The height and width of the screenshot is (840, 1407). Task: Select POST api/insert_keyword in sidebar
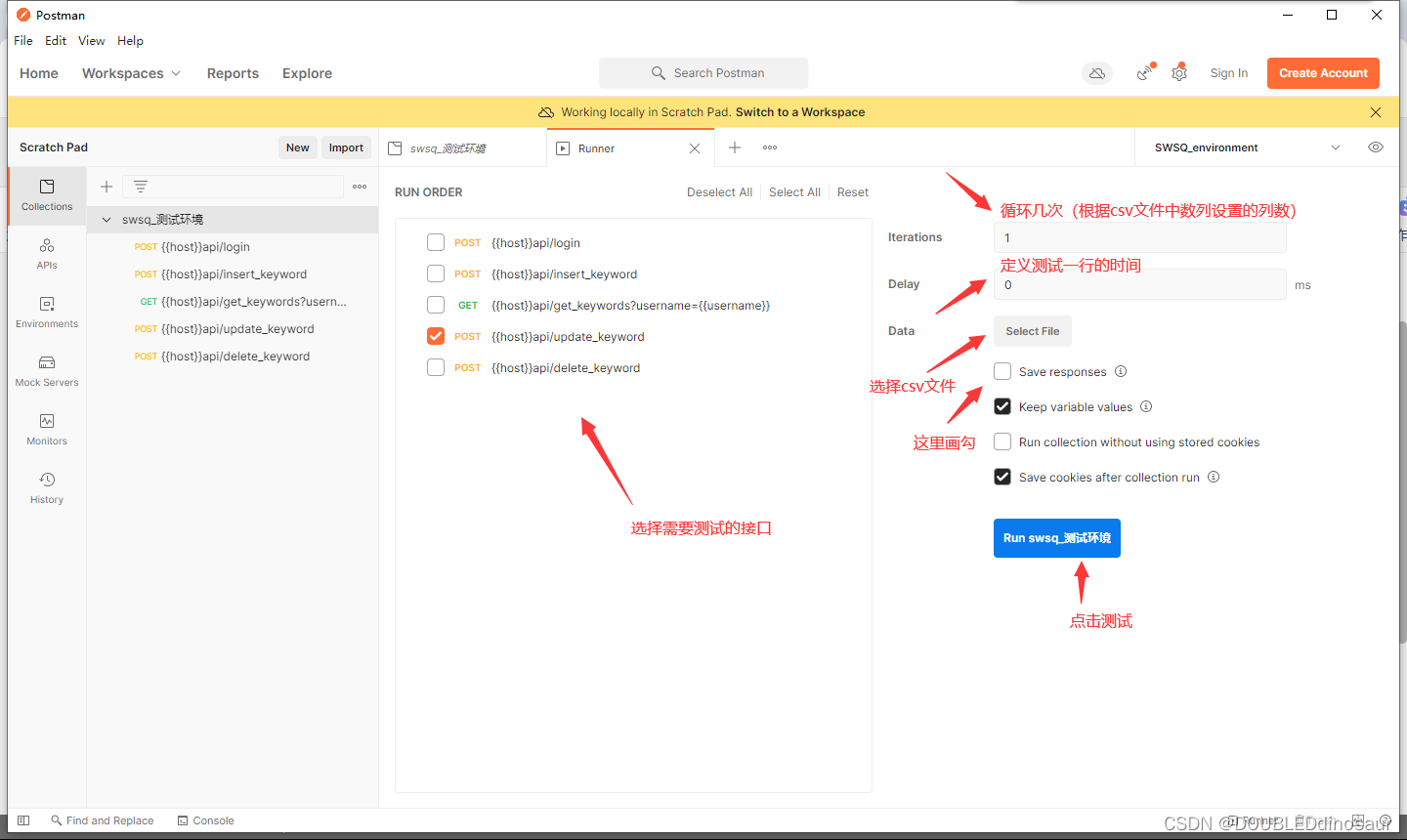233,274
